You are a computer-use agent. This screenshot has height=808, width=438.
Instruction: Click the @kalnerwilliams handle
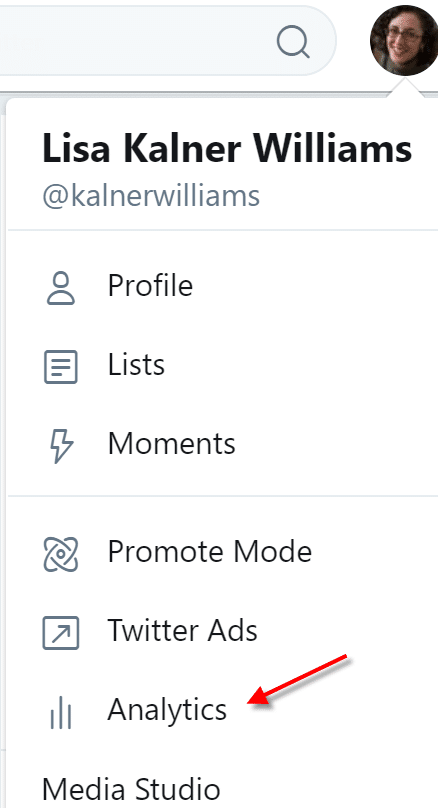(x=151, y=196)
